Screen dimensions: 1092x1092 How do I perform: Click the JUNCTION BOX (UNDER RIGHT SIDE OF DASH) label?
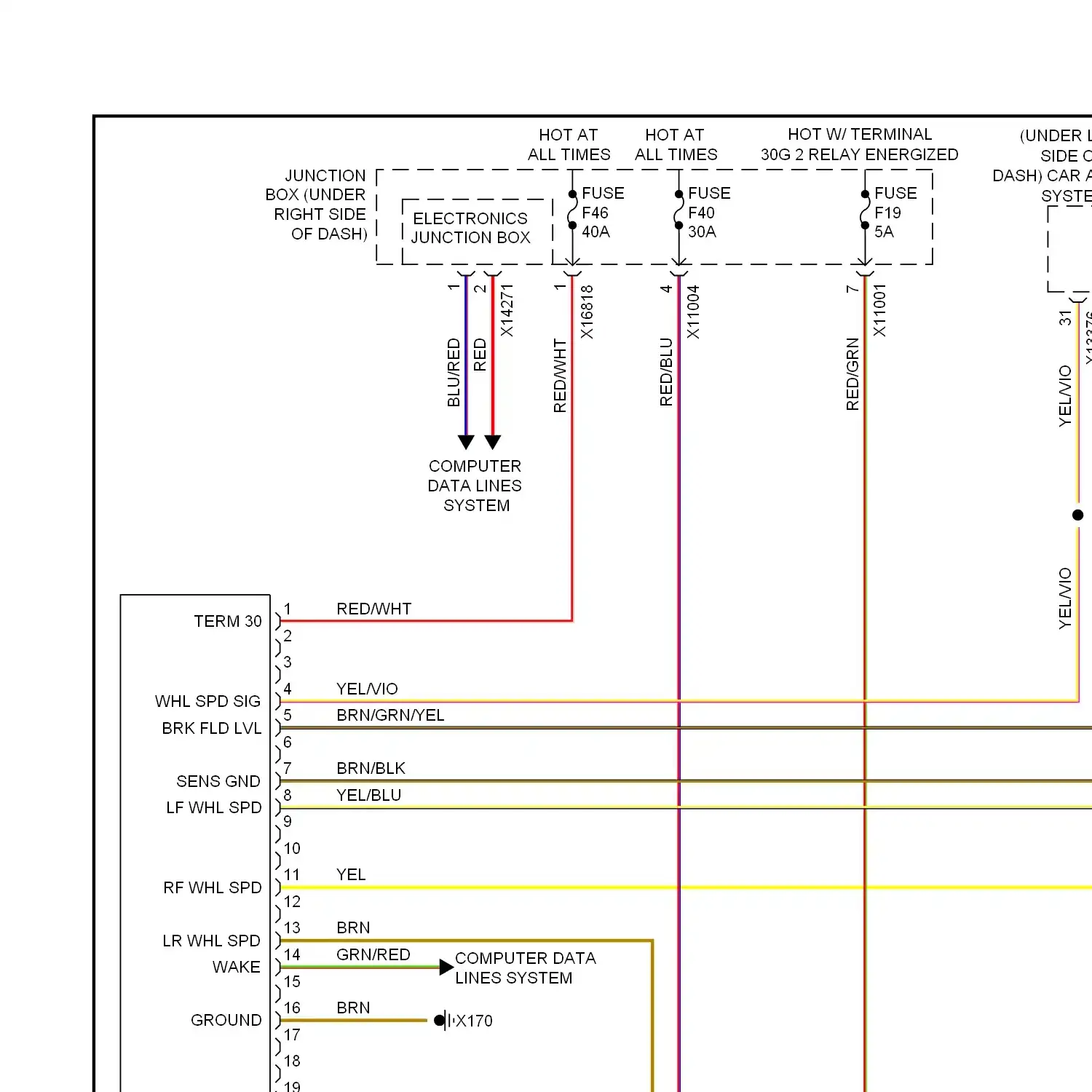pos(316,205)
